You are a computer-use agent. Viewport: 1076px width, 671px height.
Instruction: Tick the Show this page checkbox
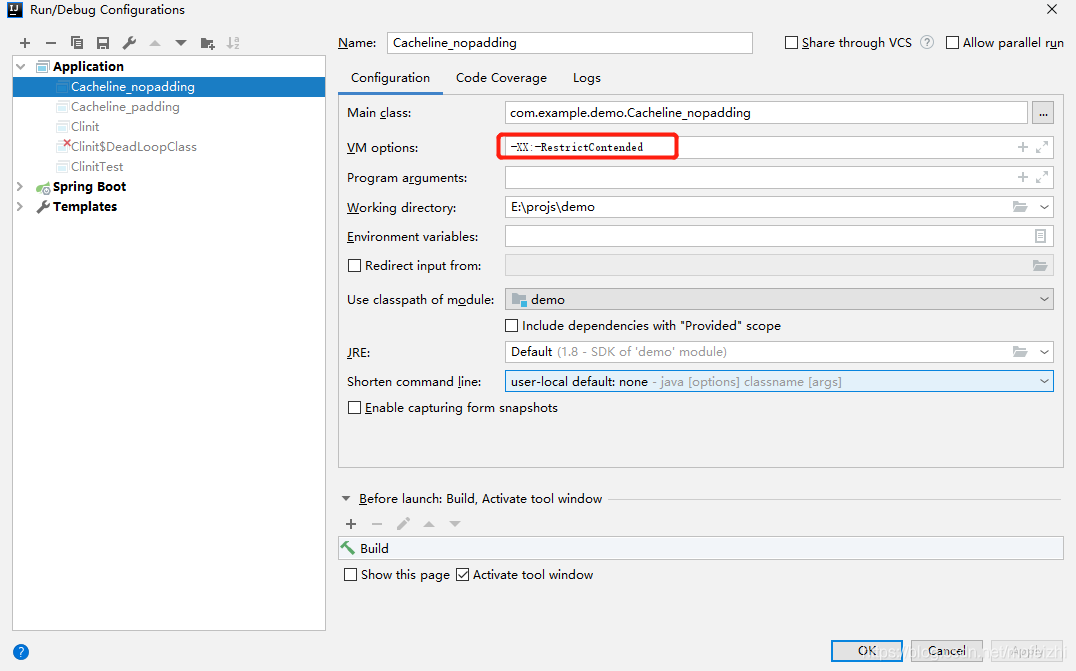pos(351,575)
